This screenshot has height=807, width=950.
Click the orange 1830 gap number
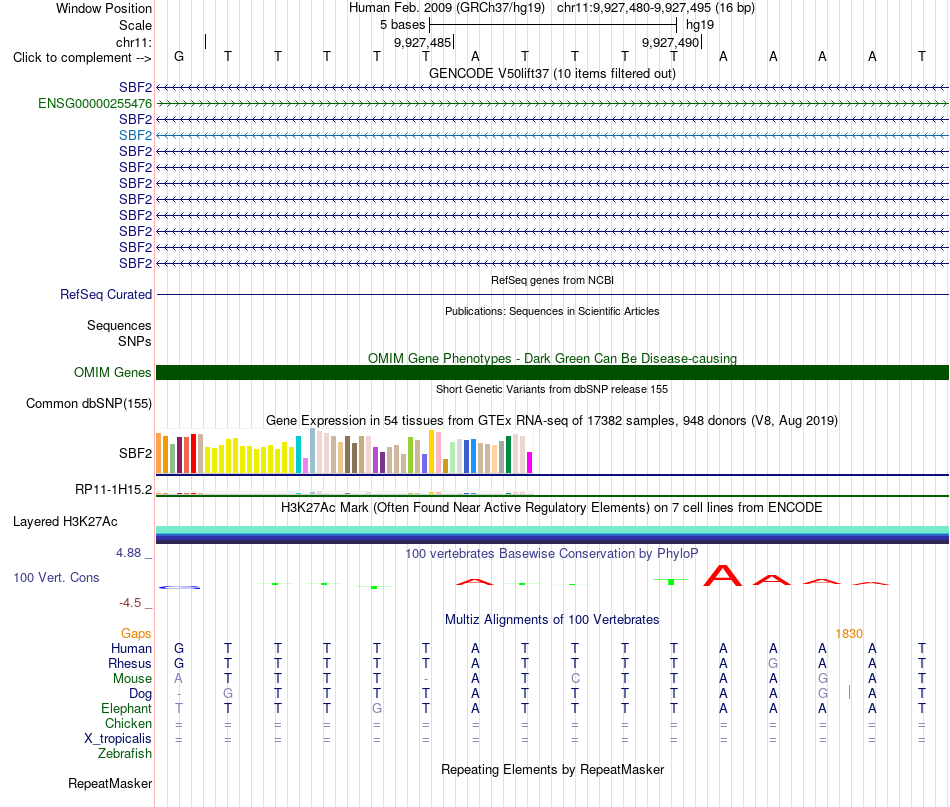click(x=849, y=634)
